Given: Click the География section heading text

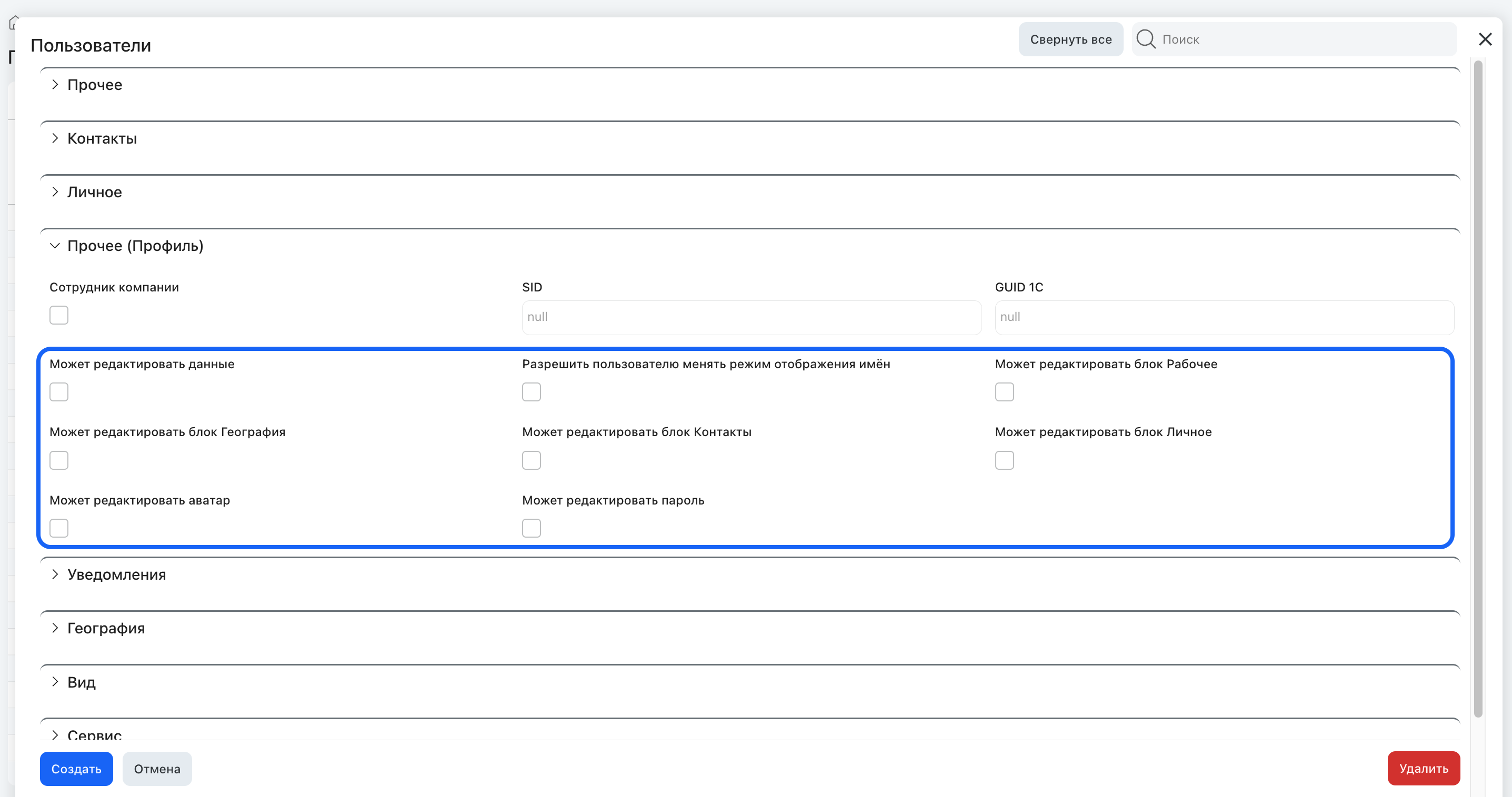Looking at the screenshot, I should pyautogui.click(x=106, y=628).
